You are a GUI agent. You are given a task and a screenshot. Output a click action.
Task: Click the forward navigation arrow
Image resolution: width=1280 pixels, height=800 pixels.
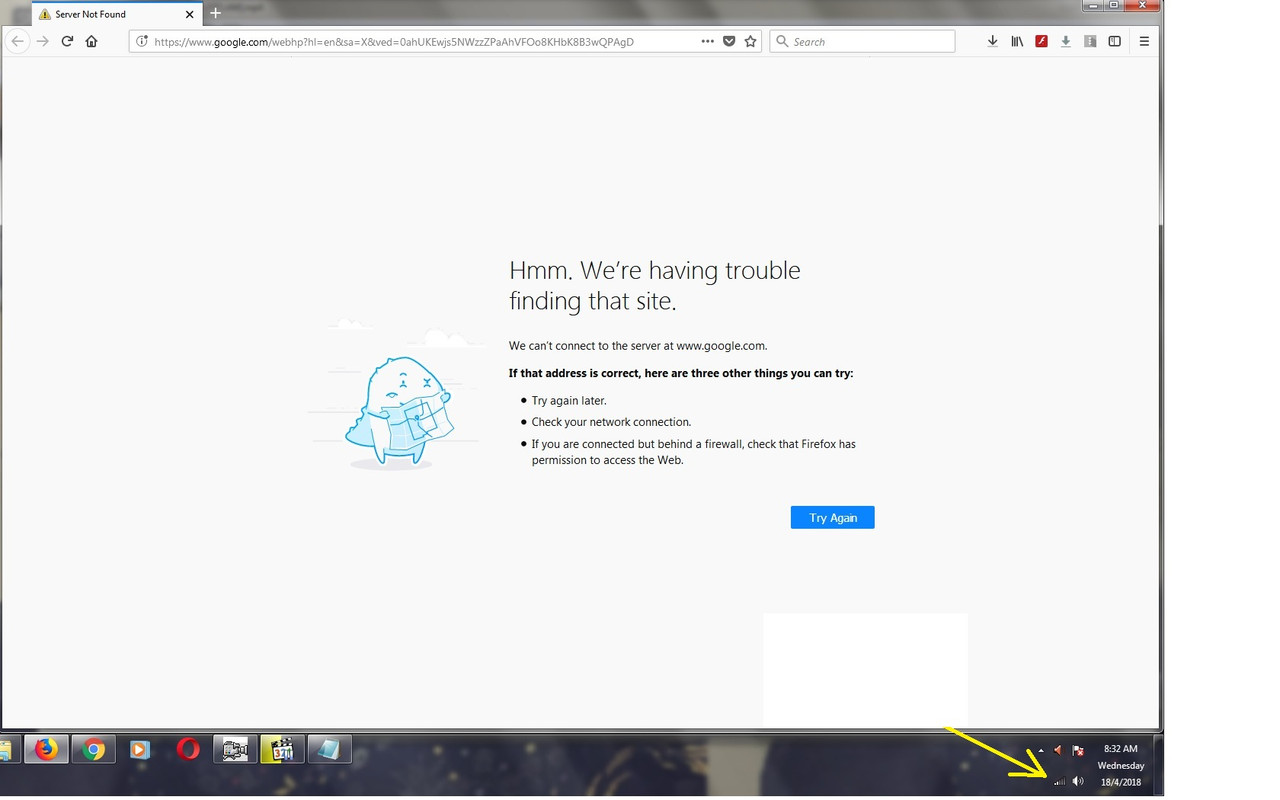[x=42, y=41]
